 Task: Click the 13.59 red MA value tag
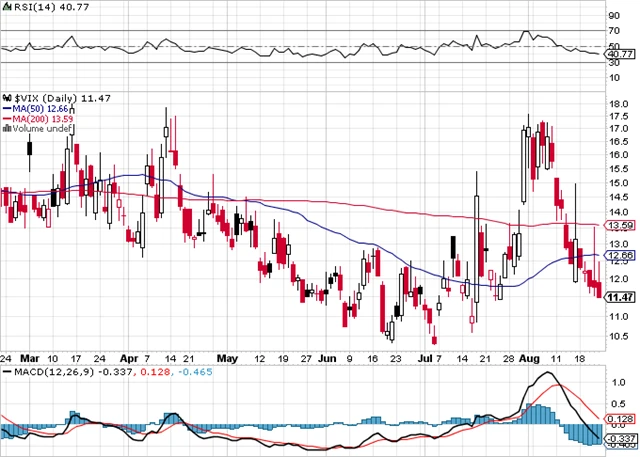pyautogui.click(x=621, y=227)
